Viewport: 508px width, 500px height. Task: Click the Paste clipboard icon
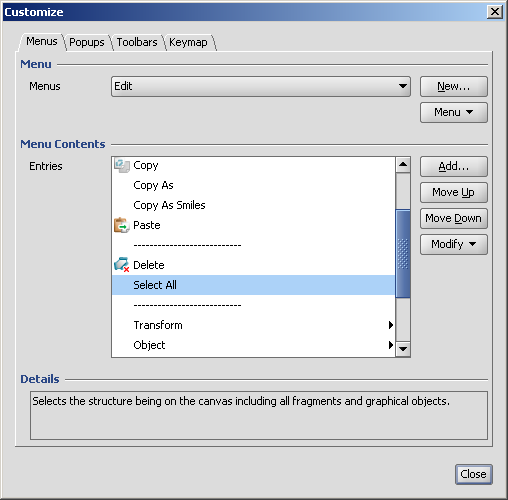tap(122, 225)
